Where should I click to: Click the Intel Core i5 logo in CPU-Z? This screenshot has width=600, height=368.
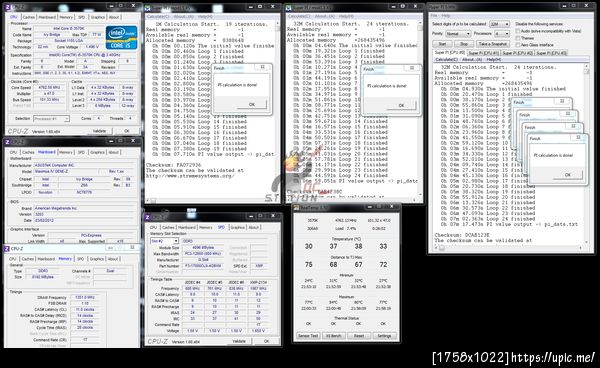click(121, 37)
